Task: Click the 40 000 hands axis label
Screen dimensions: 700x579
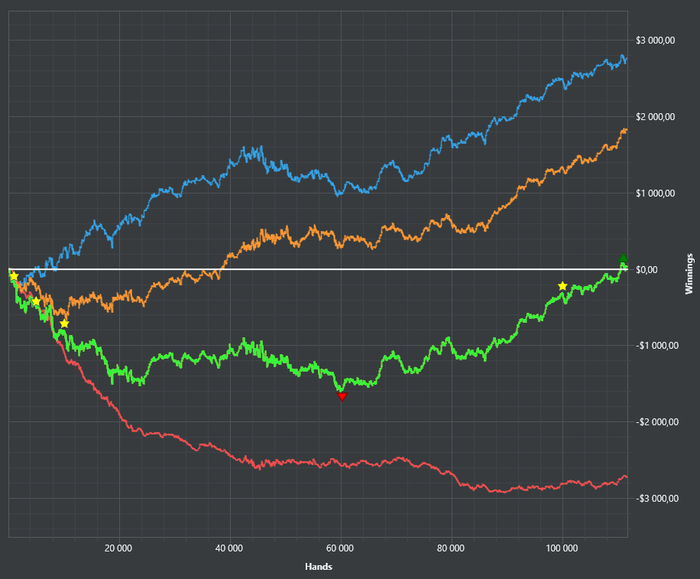Action: click(229, 548)
